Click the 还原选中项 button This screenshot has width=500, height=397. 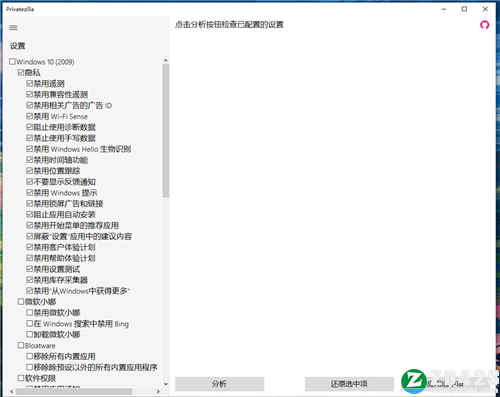point(349,384)
